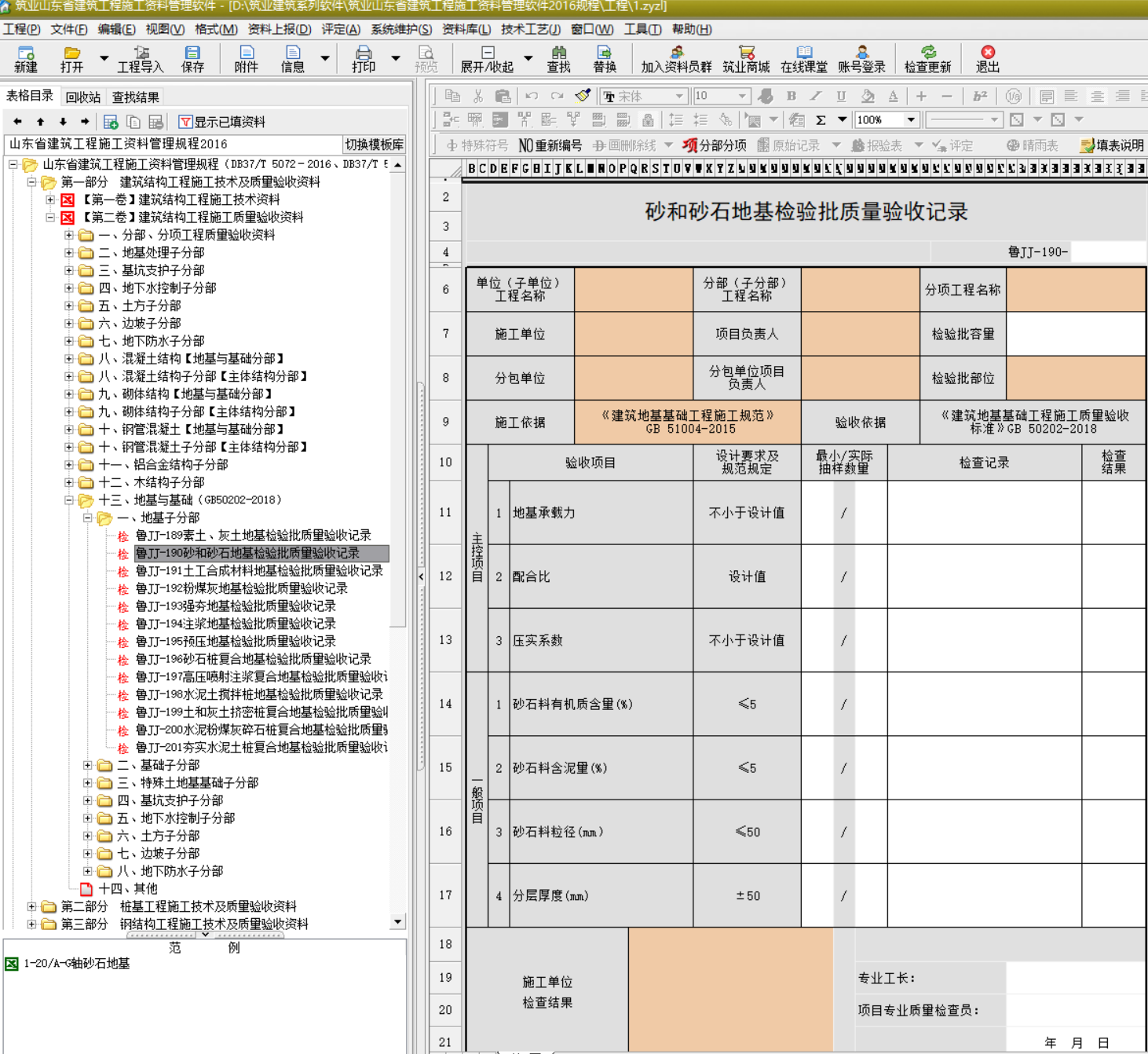Toggle underline formatting (U)
1148x1054 pixels.
(x=841, y=96)
